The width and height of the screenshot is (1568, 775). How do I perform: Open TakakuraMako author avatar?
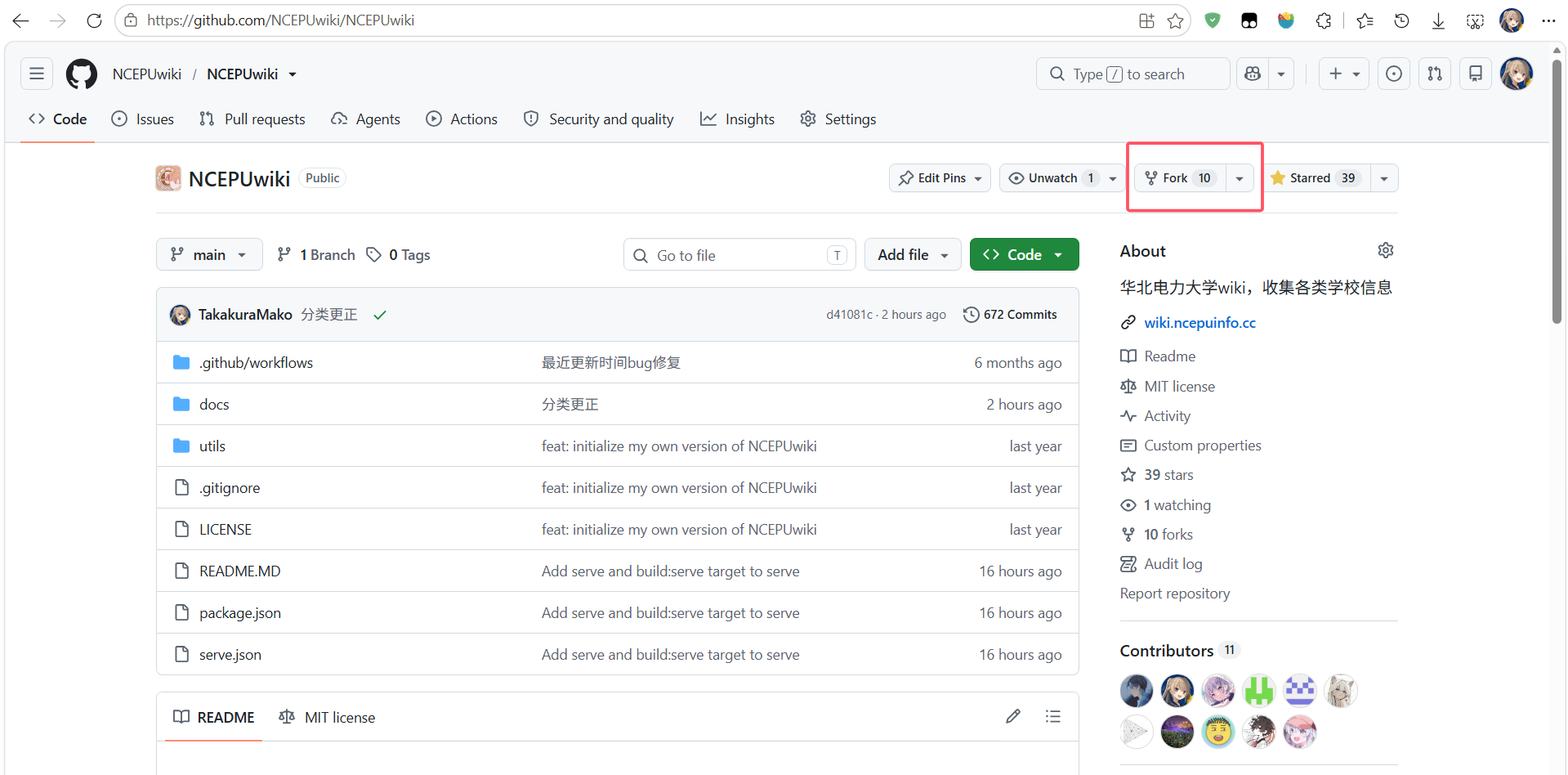tap(181, 315)
